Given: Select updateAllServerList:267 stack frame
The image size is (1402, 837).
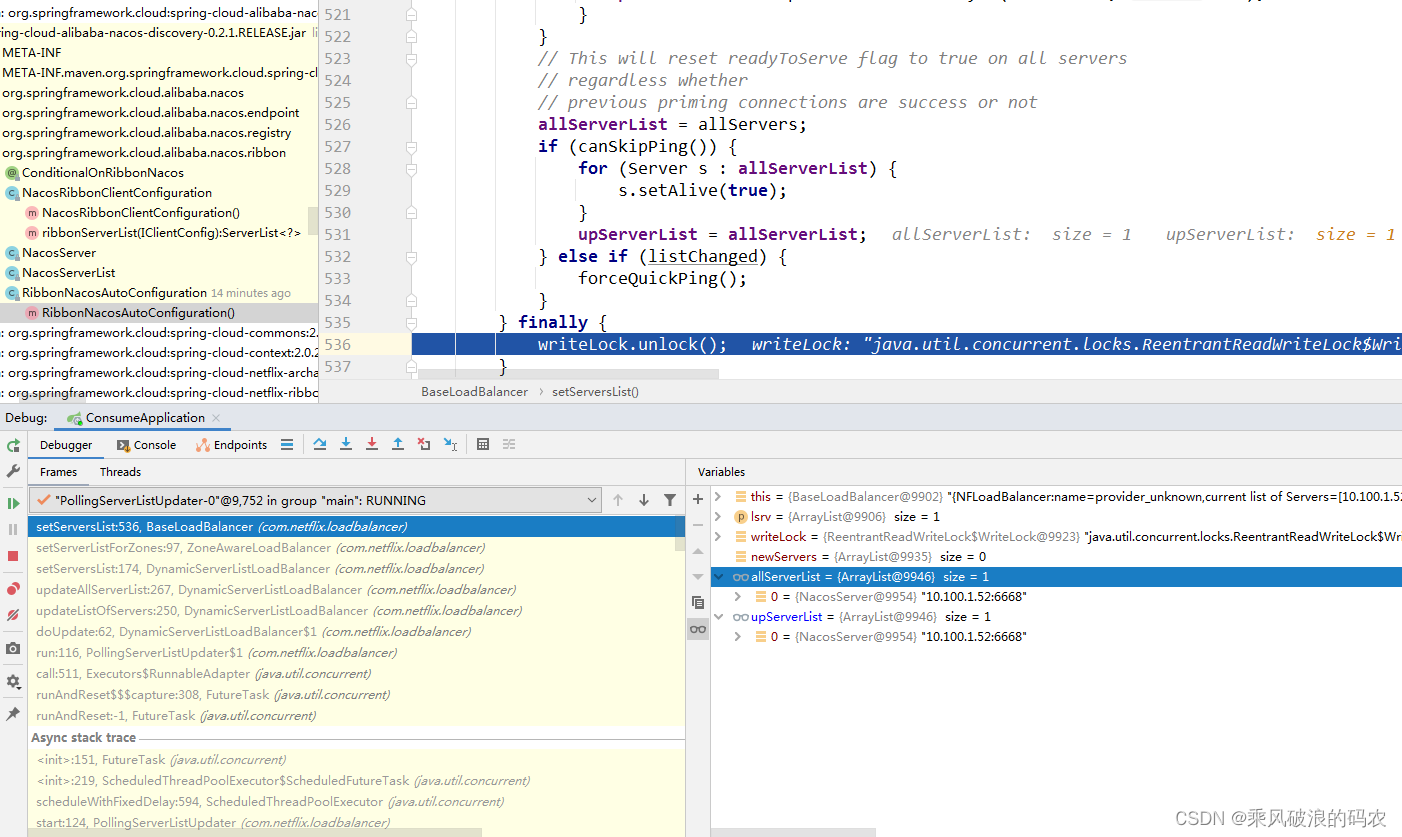Looking at the screenshot, I should point(352,589).
